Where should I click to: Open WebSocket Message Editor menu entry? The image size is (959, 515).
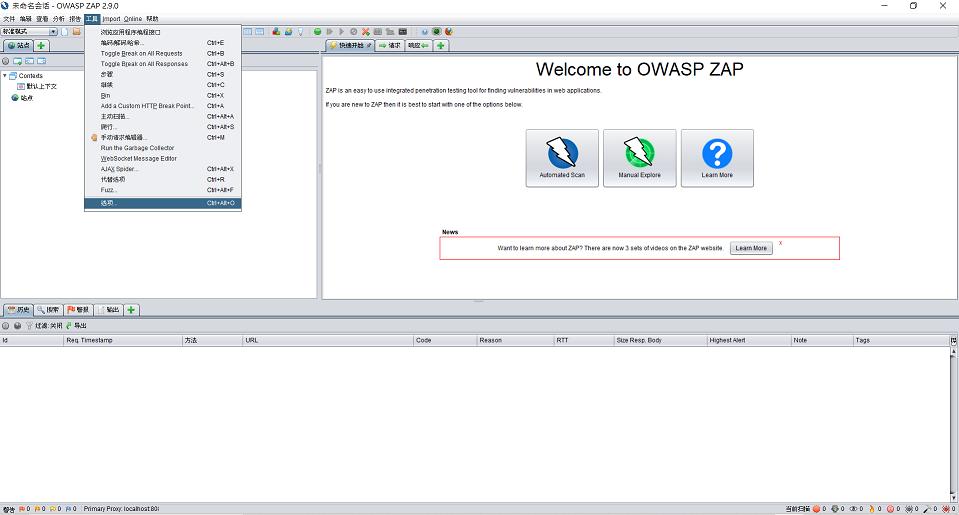[163, 158]
